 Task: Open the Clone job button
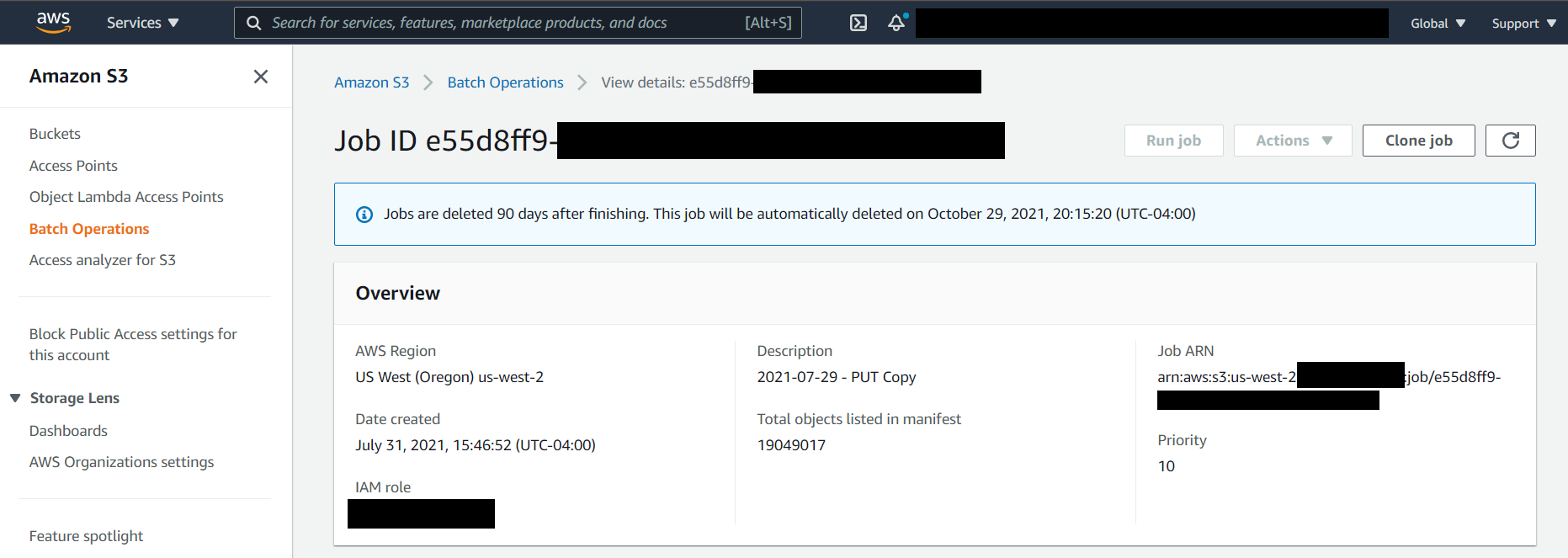1418,140
